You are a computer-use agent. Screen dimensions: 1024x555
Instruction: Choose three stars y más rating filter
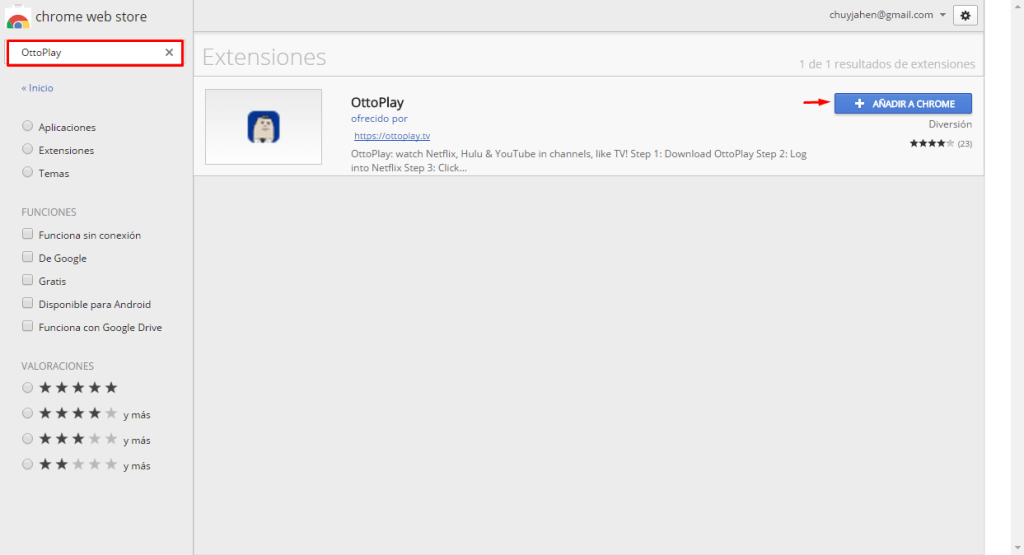coord(27,439)
